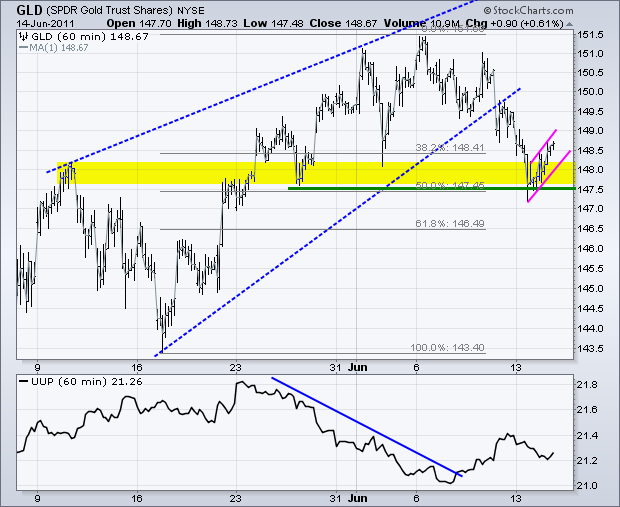Click the Low 147.48 value

tap(273, 23)
